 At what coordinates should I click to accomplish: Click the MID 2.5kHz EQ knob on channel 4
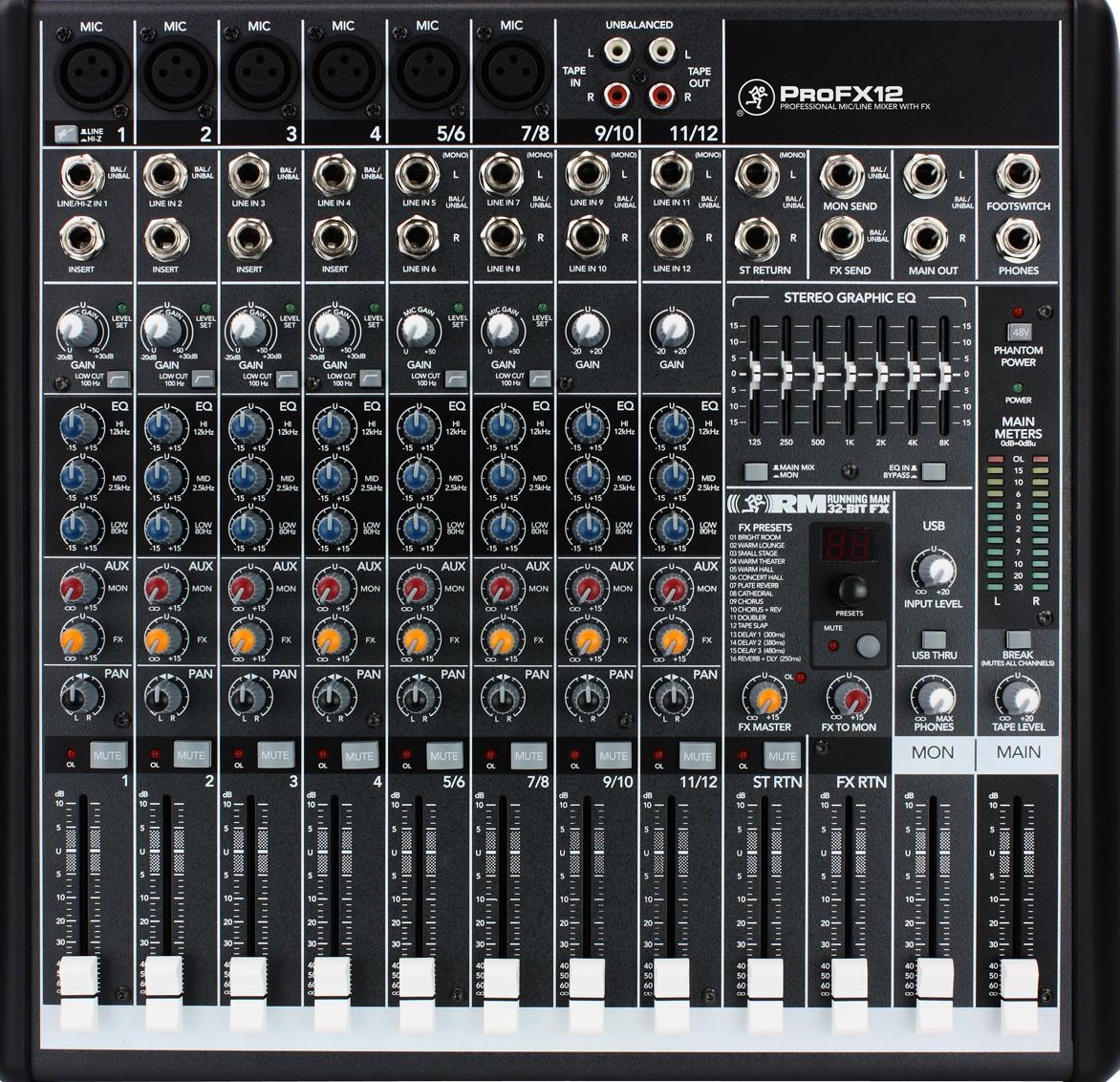(333, 477)
